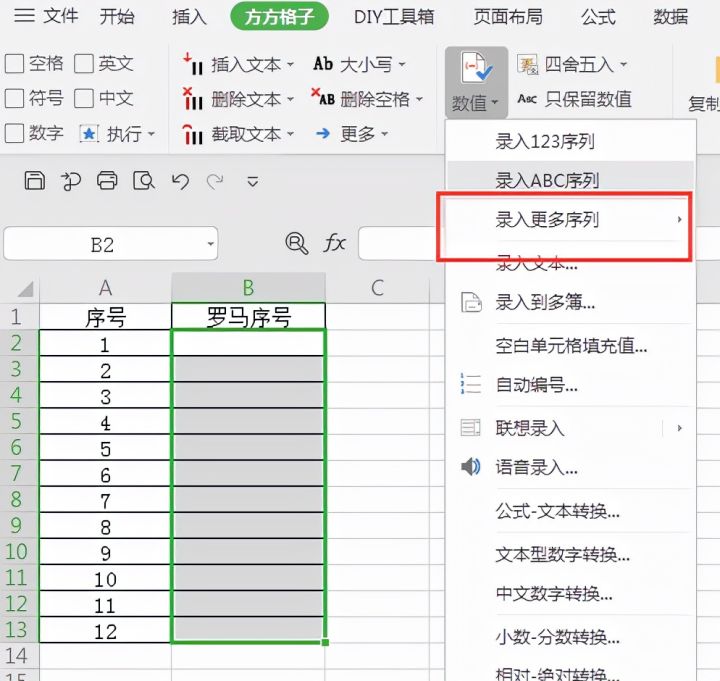
Task: Toggle the 符号 checkbox
Action: 14,98
